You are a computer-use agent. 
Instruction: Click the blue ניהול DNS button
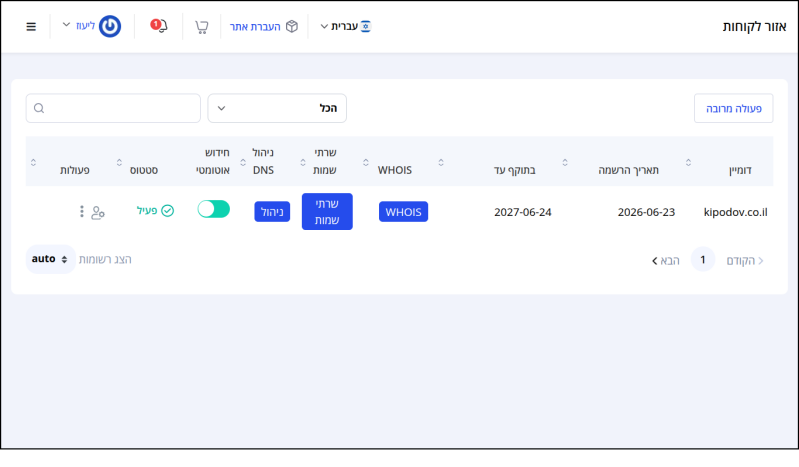272,212
